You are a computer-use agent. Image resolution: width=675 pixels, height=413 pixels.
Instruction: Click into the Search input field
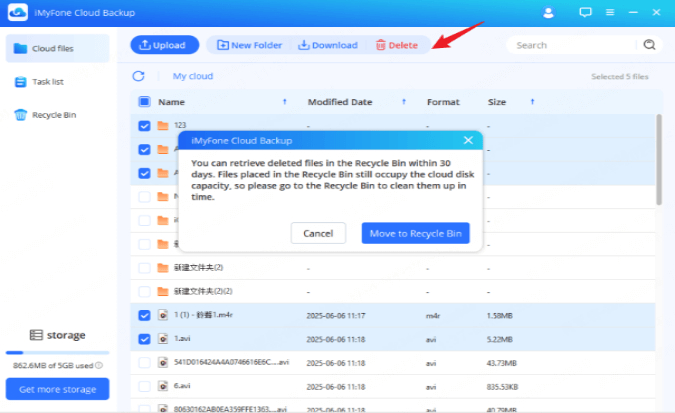tap(575, 45)
